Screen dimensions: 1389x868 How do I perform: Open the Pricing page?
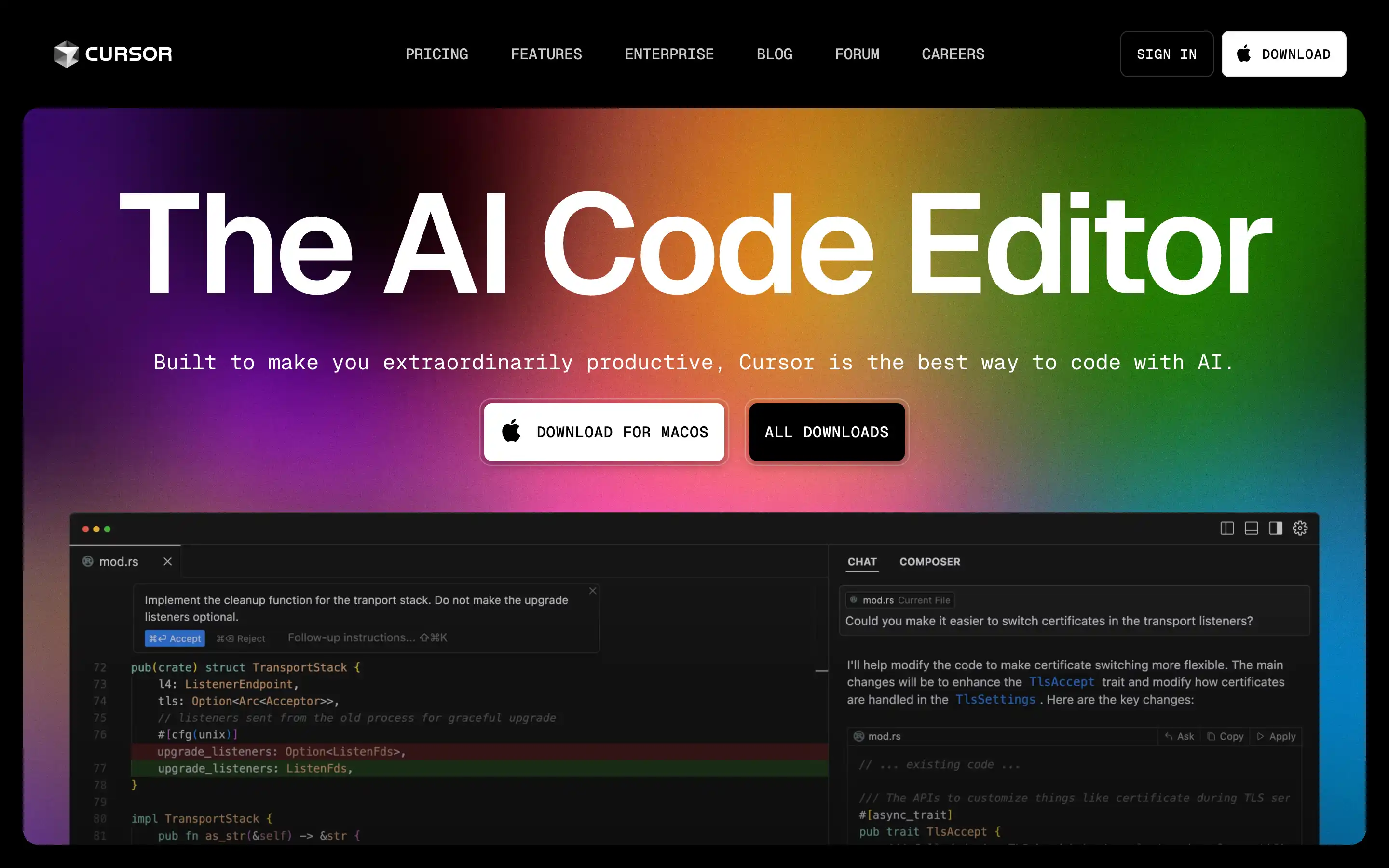tap(436, 54)
